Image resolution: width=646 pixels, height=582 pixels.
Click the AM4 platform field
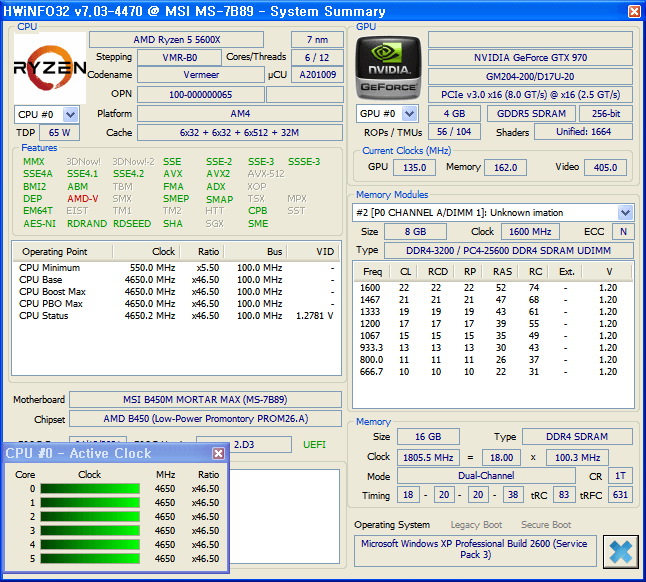pyautogui.click(x=240, y=114)
